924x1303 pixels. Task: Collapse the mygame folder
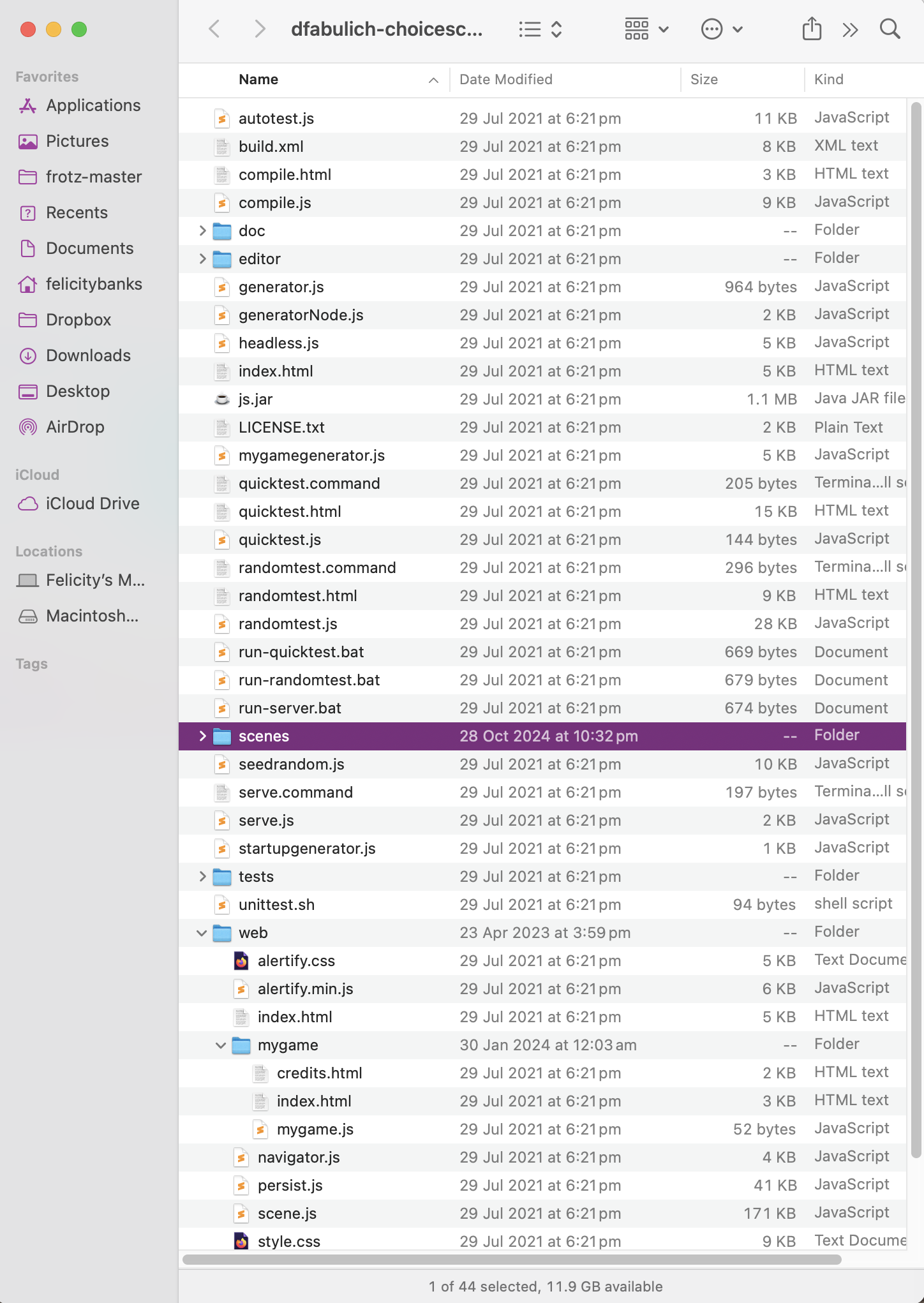click(x=221, y=1045)
